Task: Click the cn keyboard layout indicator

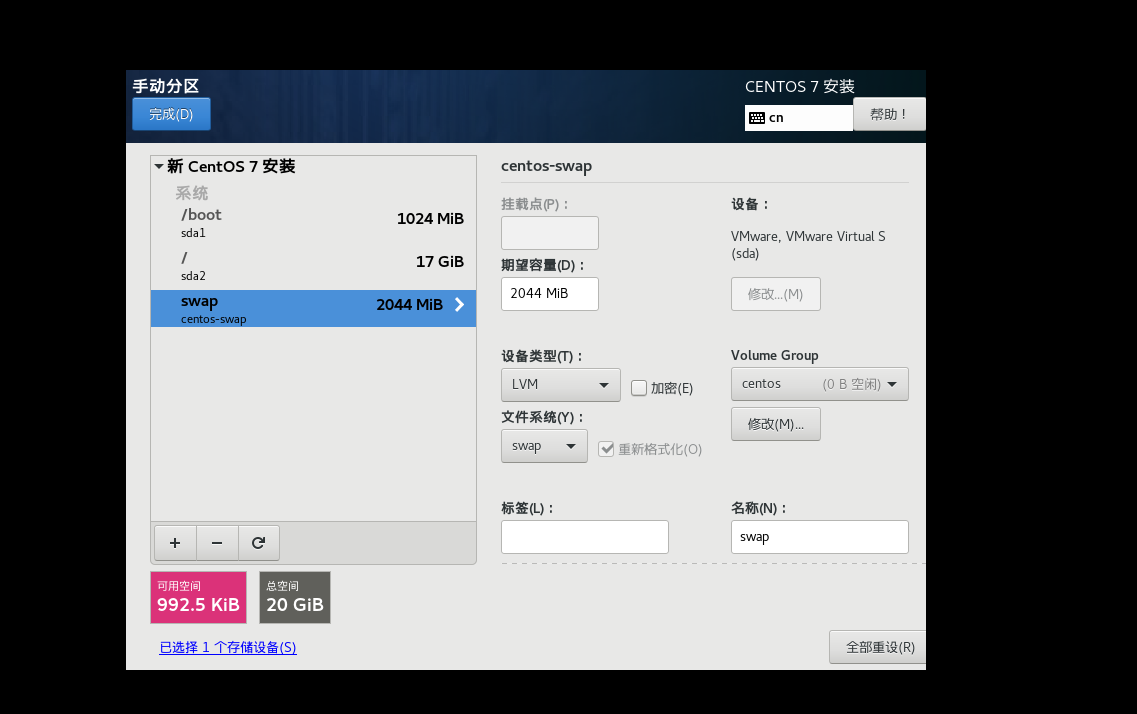Action: click(798, 117)
